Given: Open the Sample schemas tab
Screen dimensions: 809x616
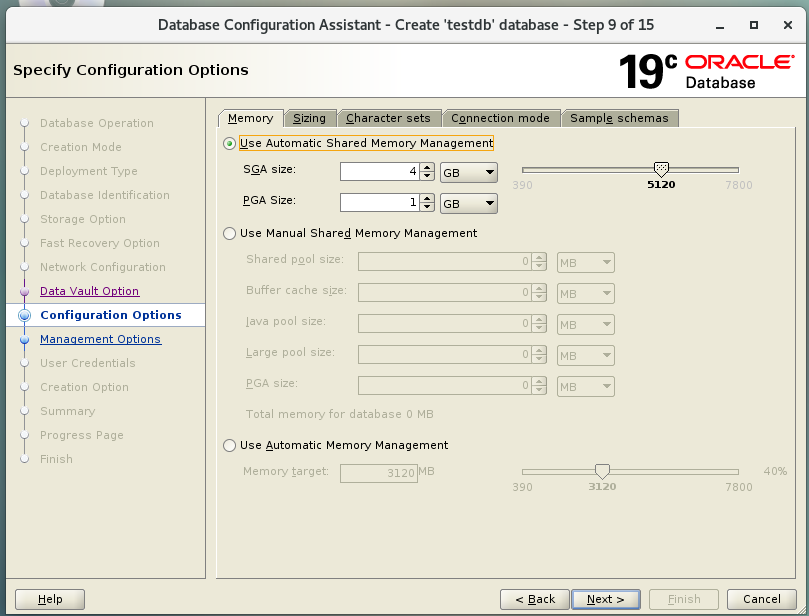Looking at the screenshot, I should (x=619, y=118).
